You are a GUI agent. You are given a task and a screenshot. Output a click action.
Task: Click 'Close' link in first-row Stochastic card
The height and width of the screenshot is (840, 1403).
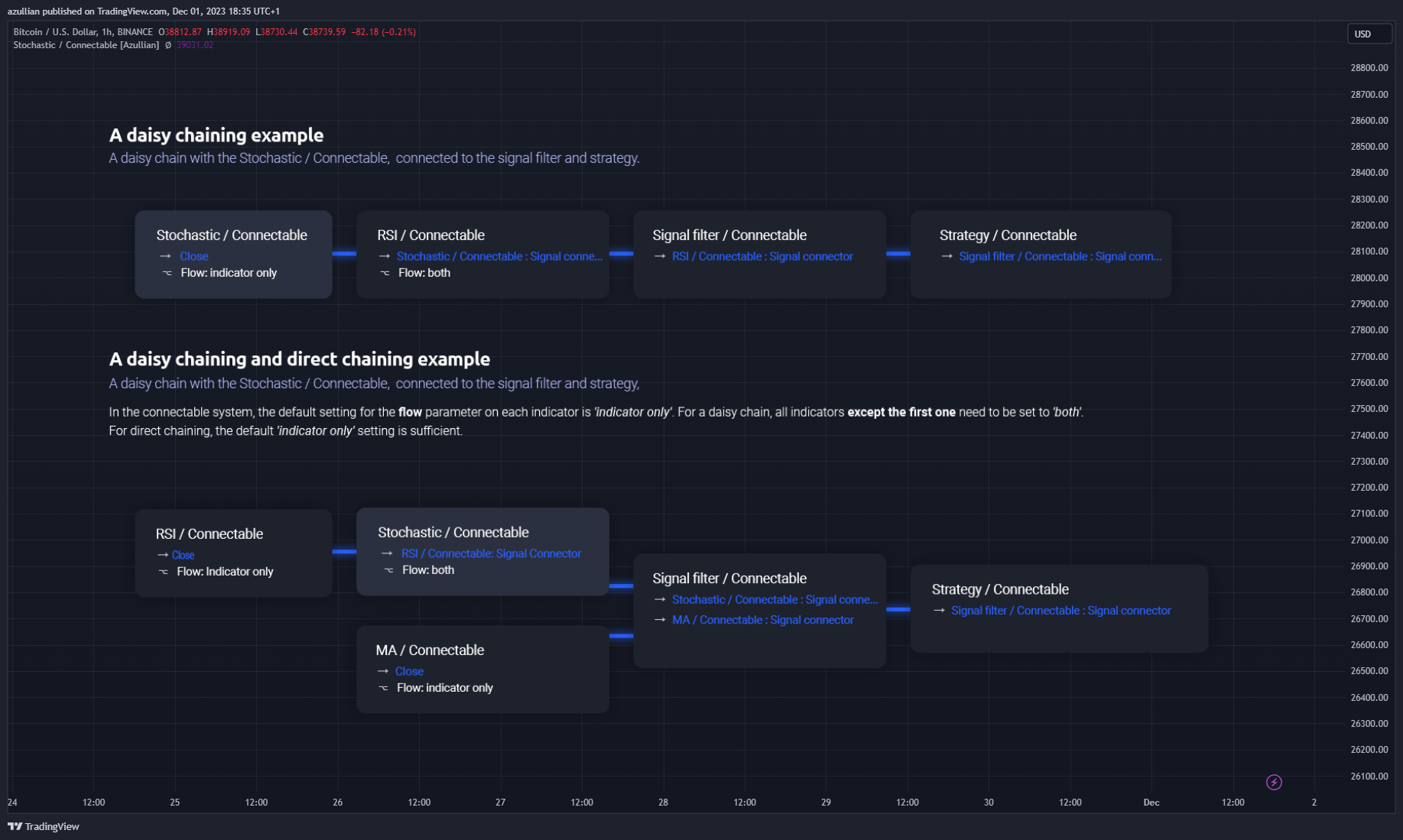point(194,256)
